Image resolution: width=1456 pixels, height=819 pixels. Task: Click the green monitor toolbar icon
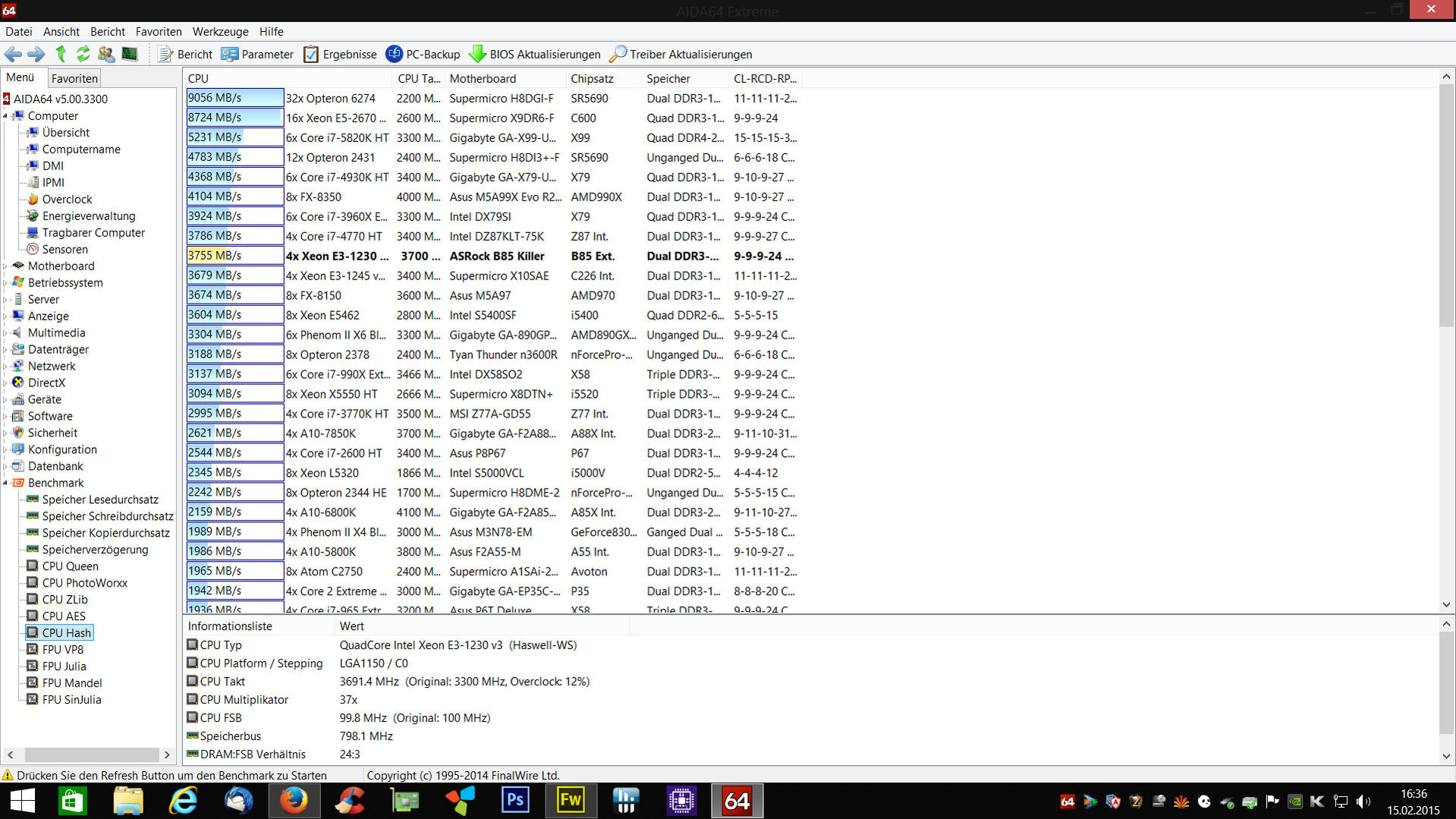(130, 54)
